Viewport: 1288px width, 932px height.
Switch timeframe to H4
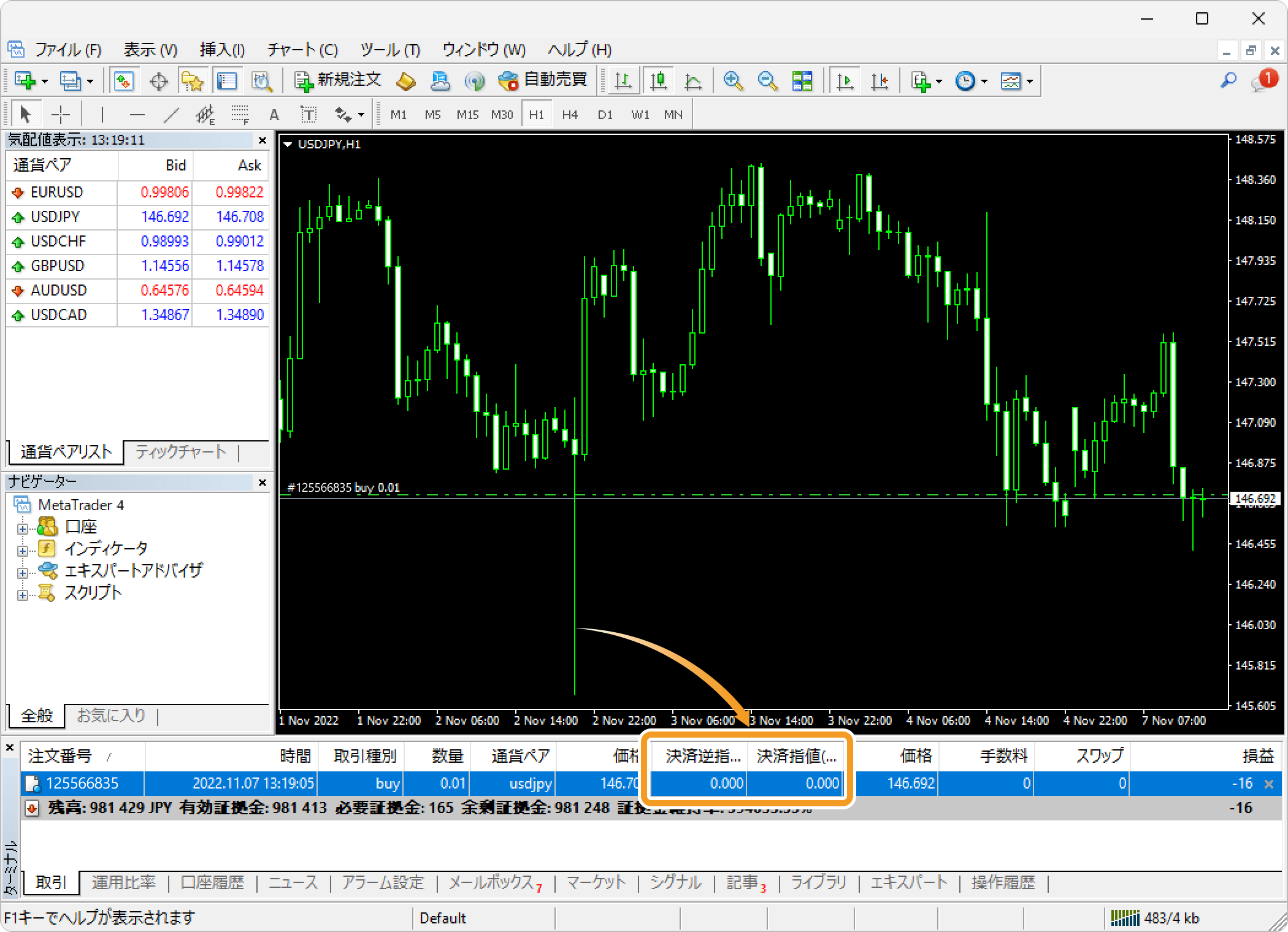pyautogui.click(x=570, y=115)
